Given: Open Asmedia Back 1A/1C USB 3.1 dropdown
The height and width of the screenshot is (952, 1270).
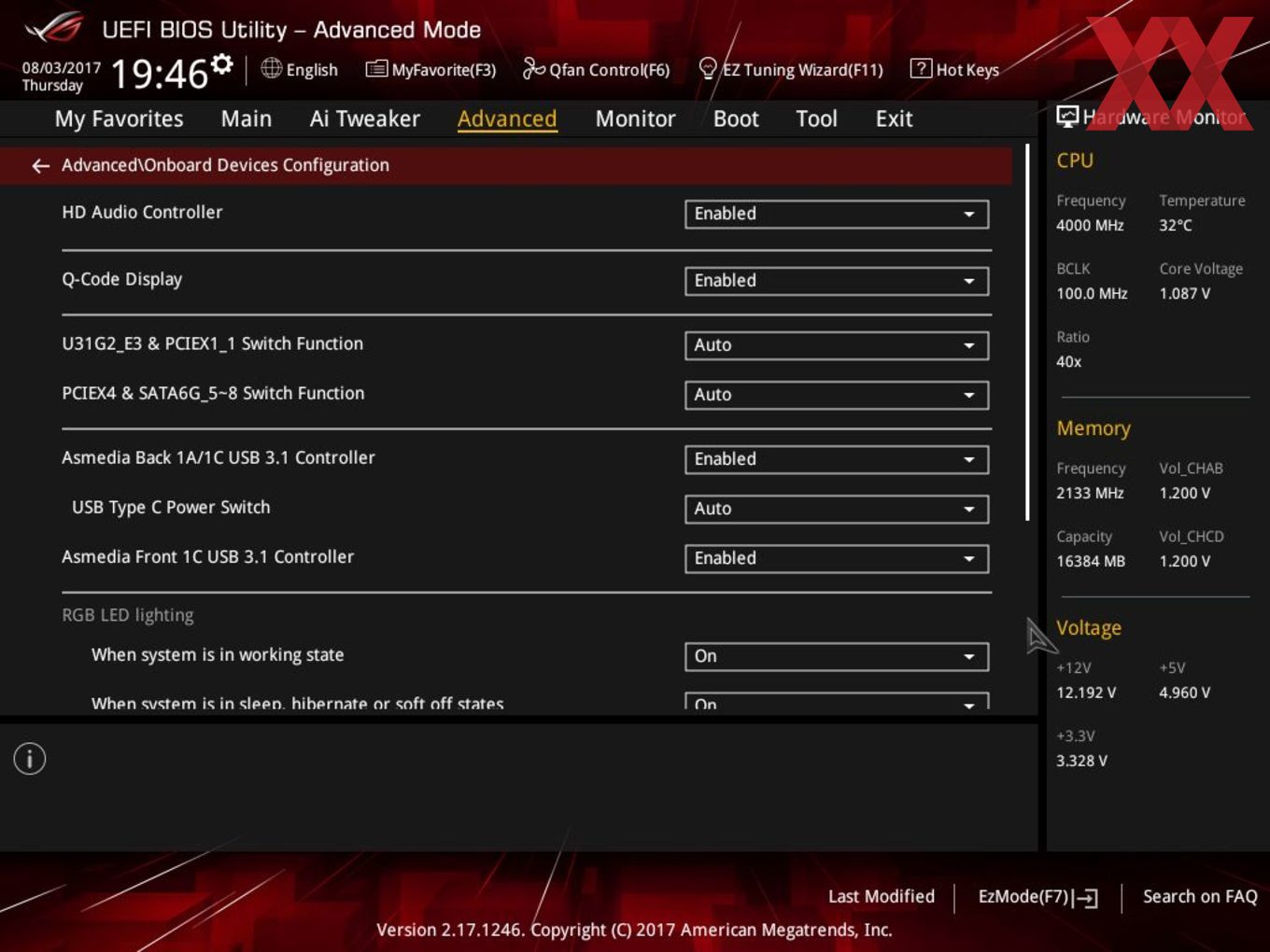Looking at the screenshot, I should point(837,459).
